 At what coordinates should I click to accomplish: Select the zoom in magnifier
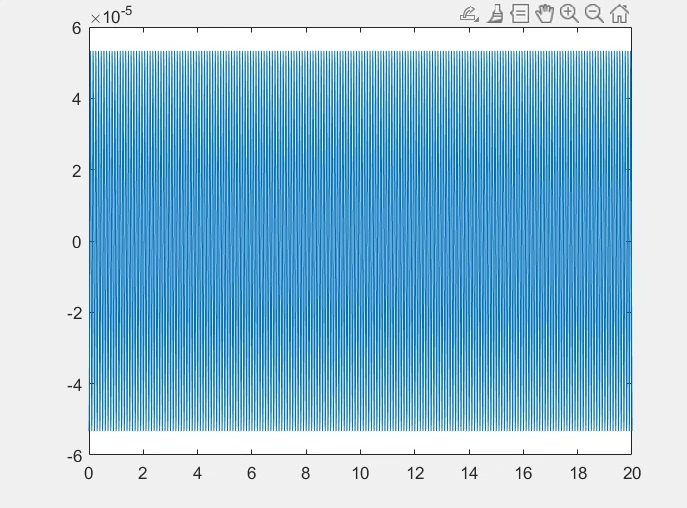coord(569,14)
